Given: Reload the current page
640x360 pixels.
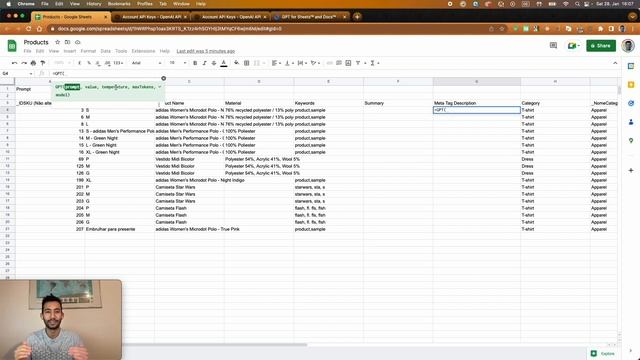Looking at the screenshot, I should coord(29,29).
